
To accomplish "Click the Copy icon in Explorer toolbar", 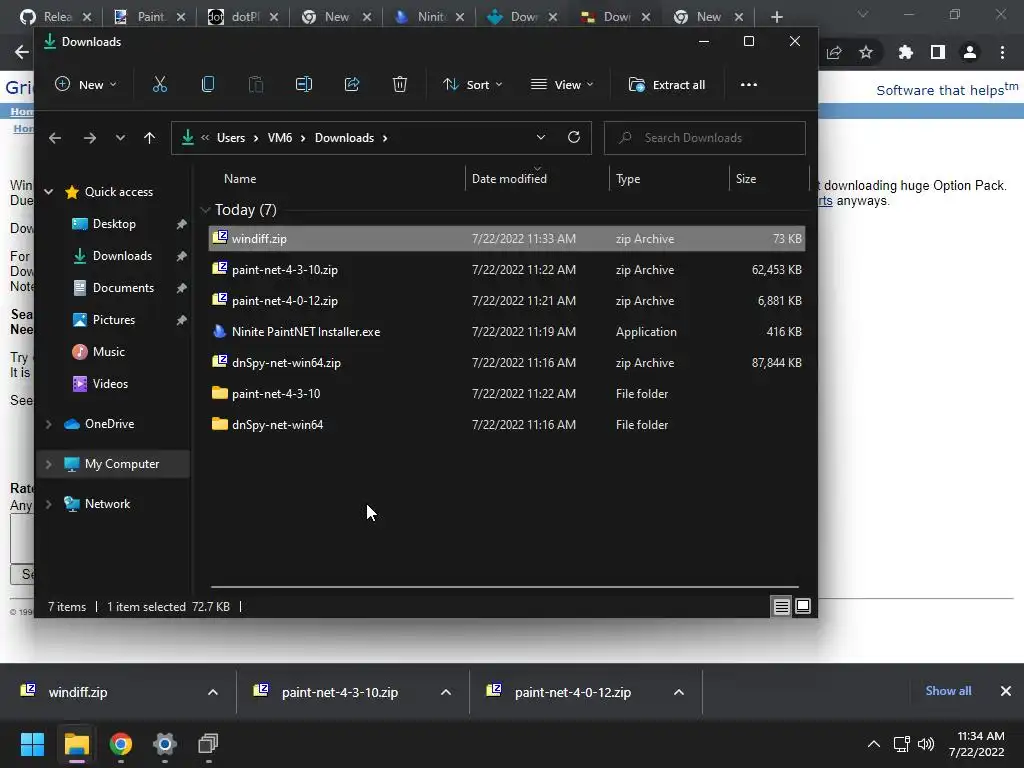I will (x=208, y=84).
